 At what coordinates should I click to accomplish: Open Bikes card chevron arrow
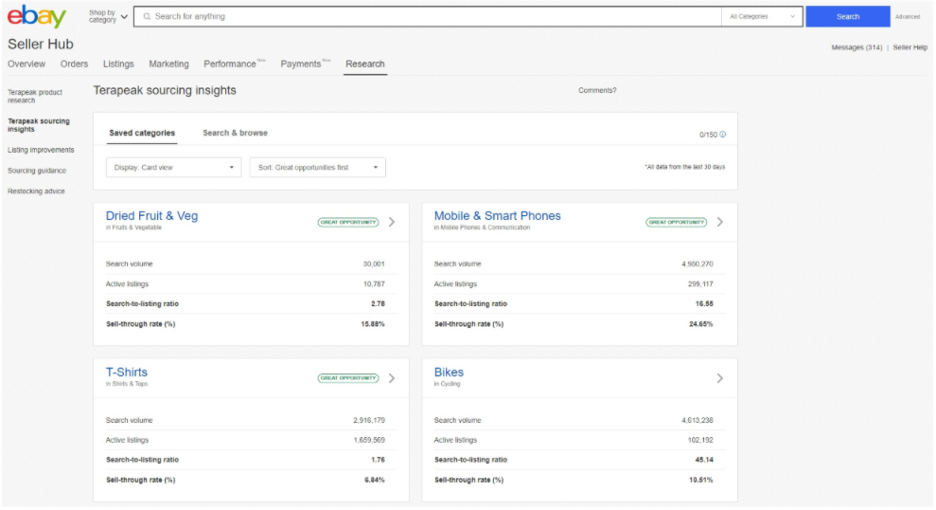tap(720, 378)
